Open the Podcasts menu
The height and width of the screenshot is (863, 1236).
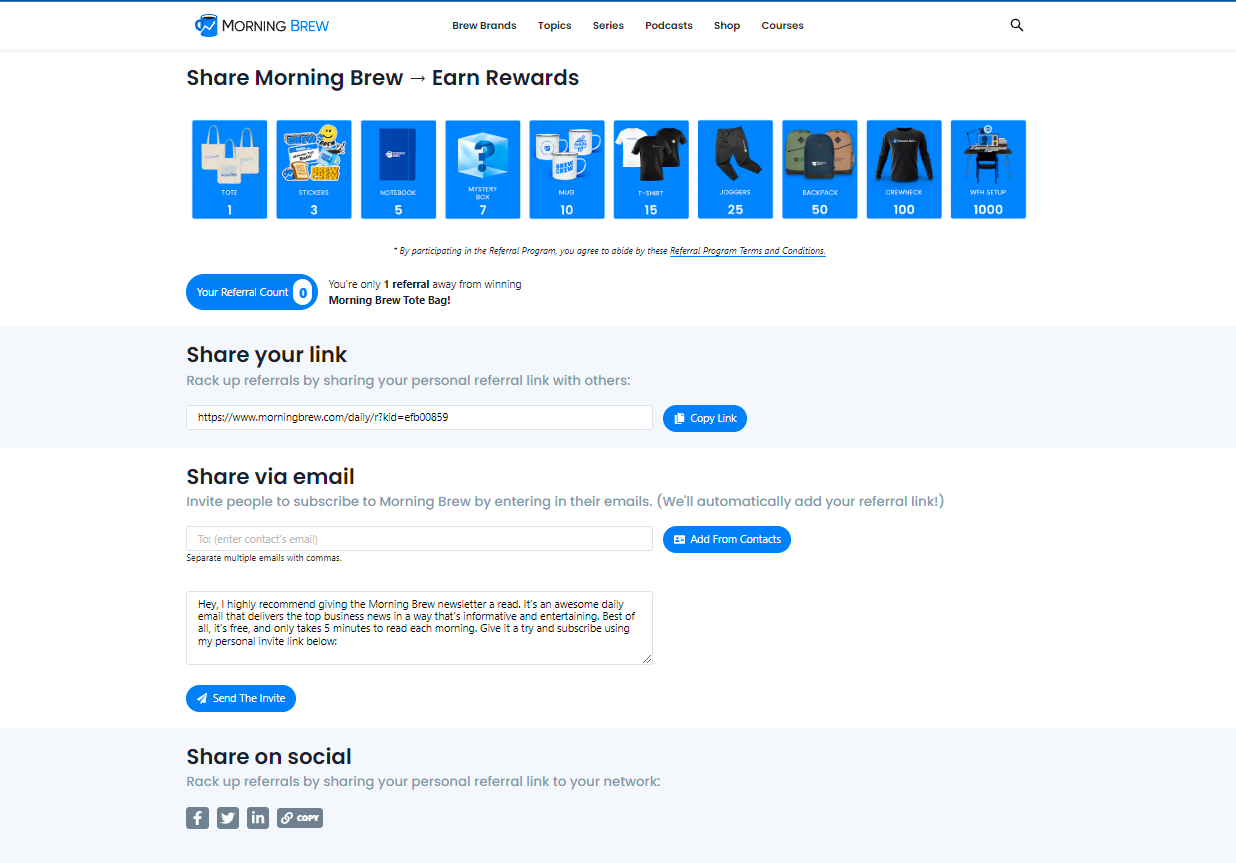[x=669, y=26]
